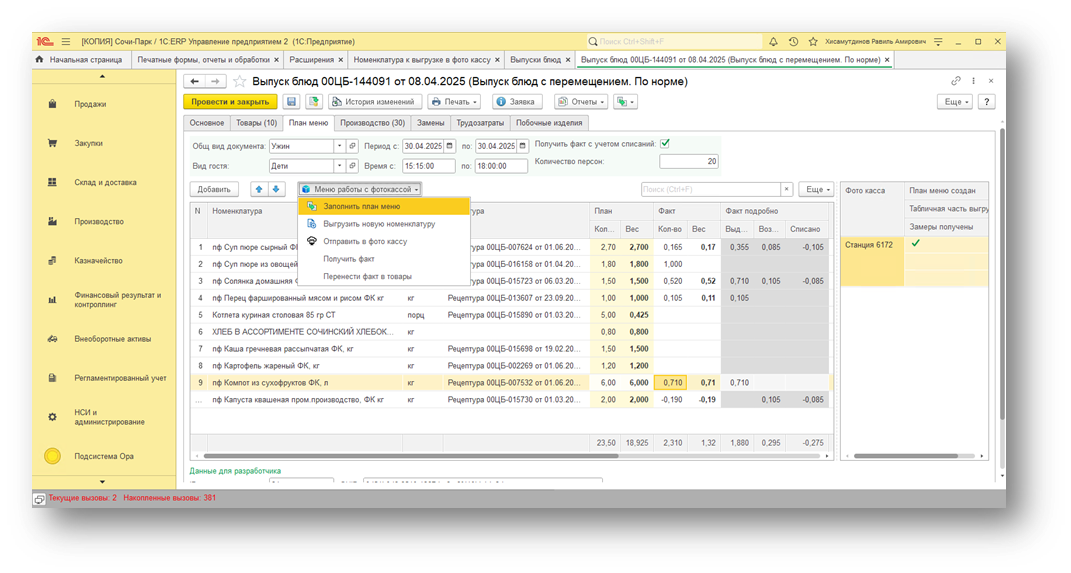1071x573 pixels.
Task: Expand Вид гостя dropdown
Action: (339, 166)
